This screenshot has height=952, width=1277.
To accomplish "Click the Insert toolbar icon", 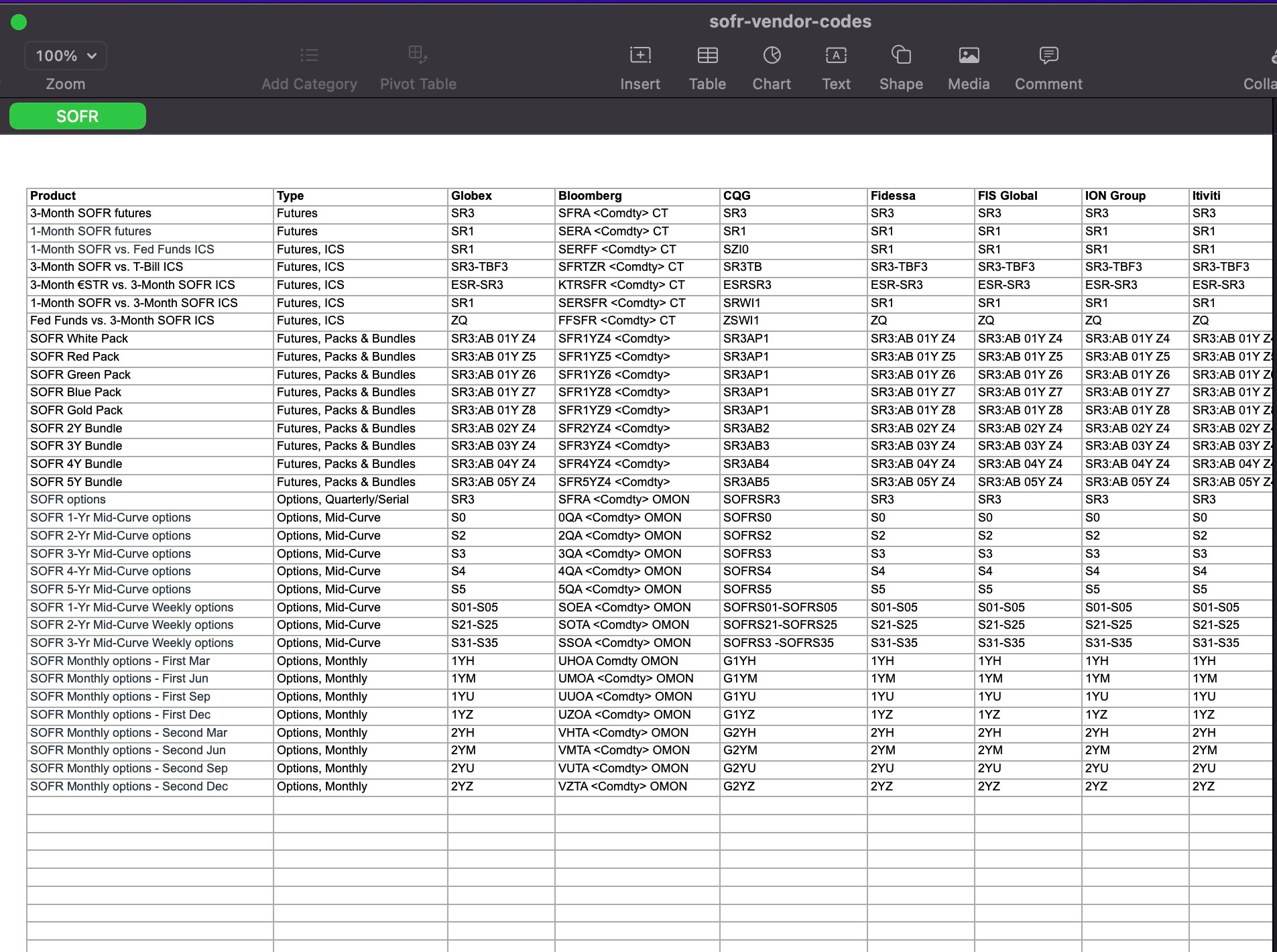I will (x=640, y=55).
